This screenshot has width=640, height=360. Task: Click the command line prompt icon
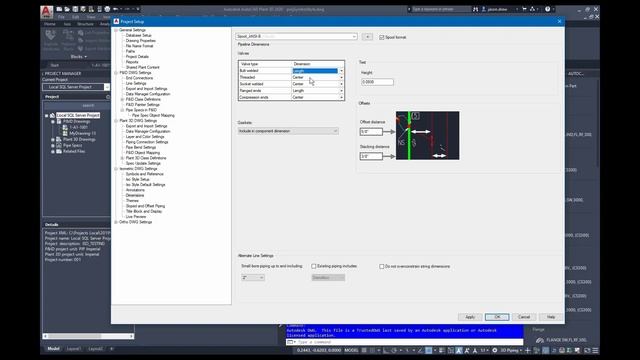pyautogui.click(x=290, y=342)
